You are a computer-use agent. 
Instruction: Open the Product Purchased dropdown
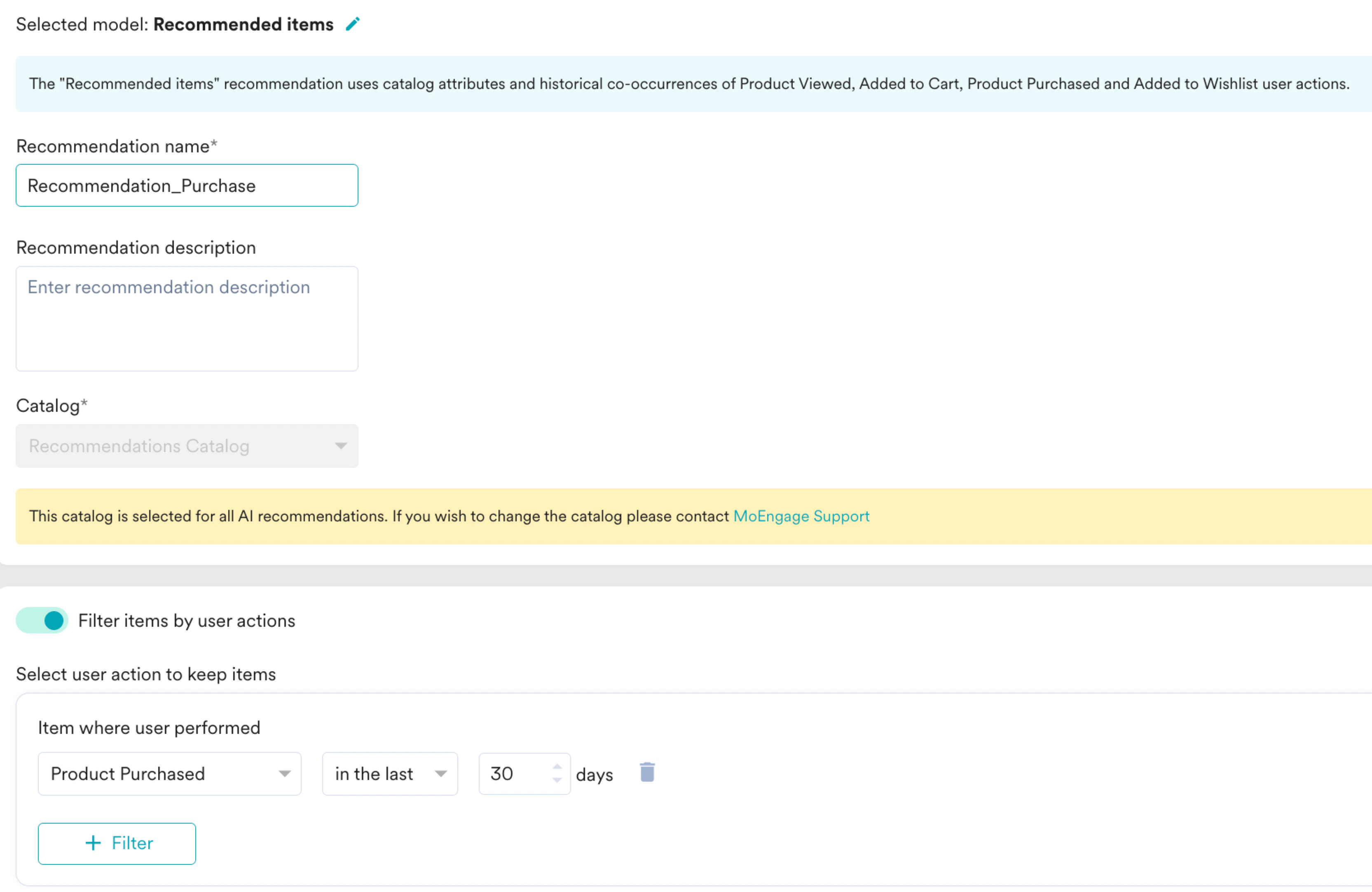click(x=169, y=774)
